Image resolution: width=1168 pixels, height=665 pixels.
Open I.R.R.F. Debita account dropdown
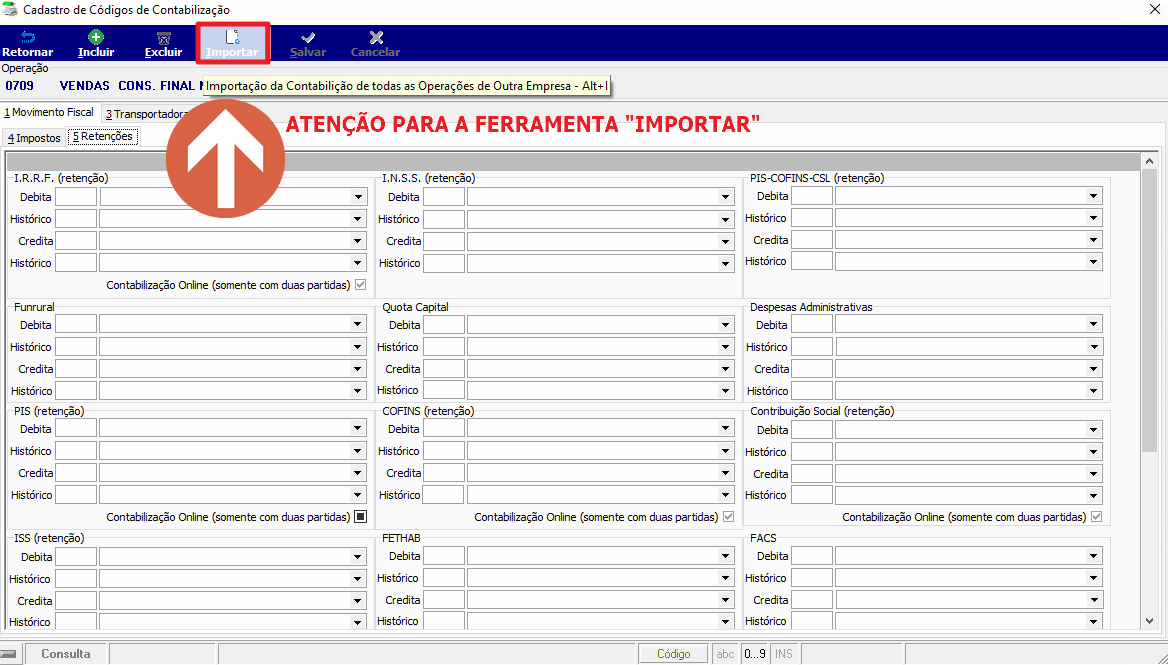(358, 197)
